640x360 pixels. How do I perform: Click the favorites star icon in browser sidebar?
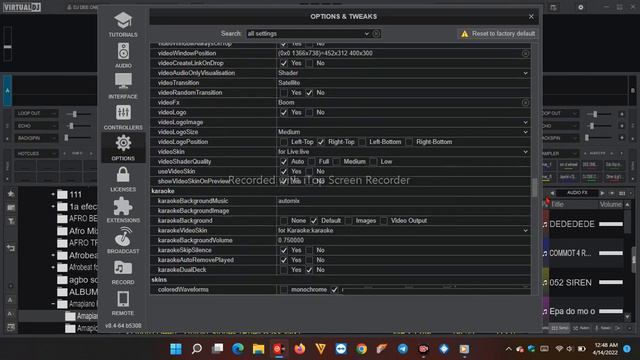coord(11,194)
